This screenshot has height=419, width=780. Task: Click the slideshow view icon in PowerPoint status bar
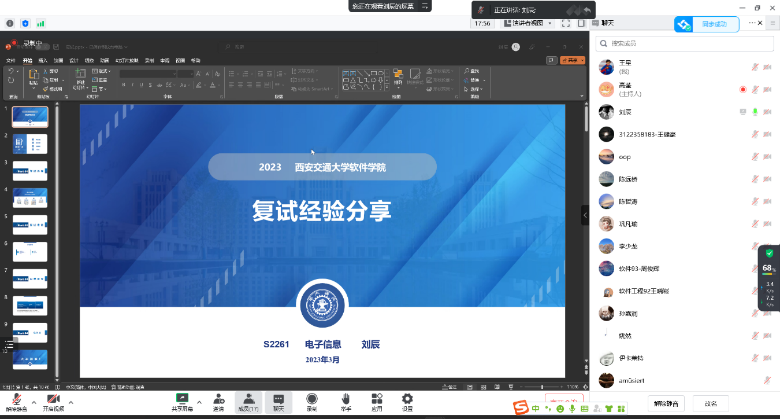511,387
